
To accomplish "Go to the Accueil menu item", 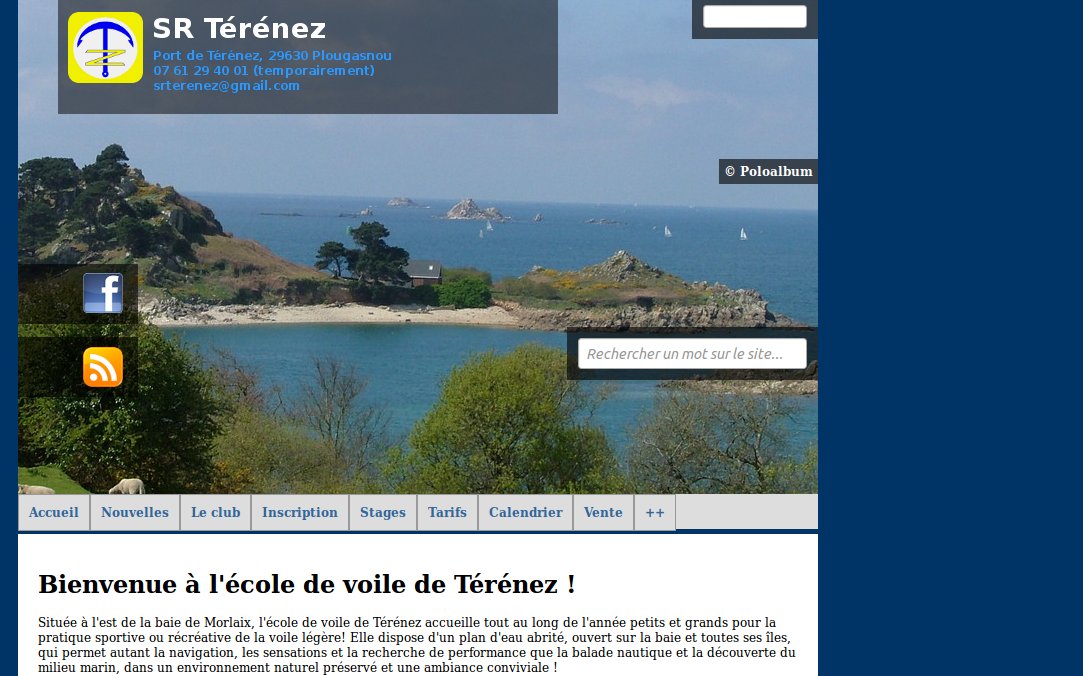I will [x=54, y=512].
